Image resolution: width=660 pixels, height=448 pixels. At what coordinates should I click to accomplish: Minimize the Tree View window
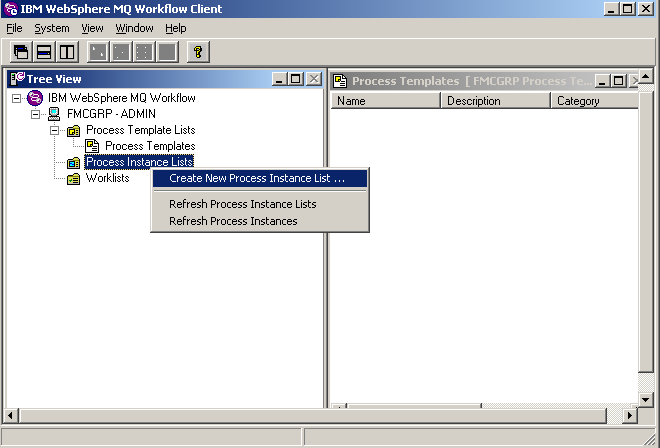point(279,79)
